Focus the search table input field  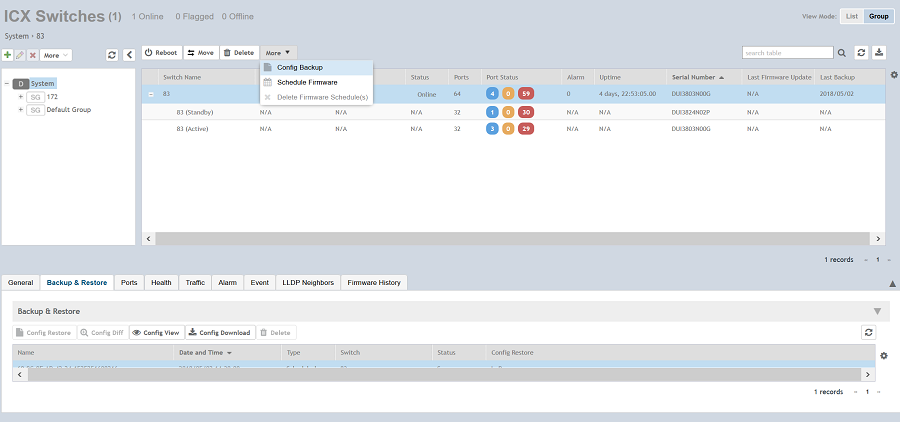788,53
